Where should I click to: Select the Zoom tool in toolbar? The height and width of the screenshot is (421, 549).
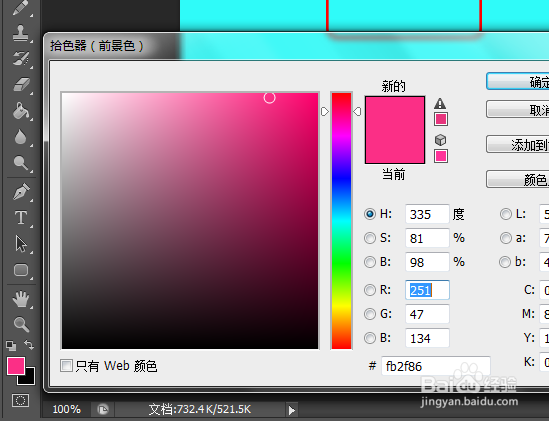(21, 324)
